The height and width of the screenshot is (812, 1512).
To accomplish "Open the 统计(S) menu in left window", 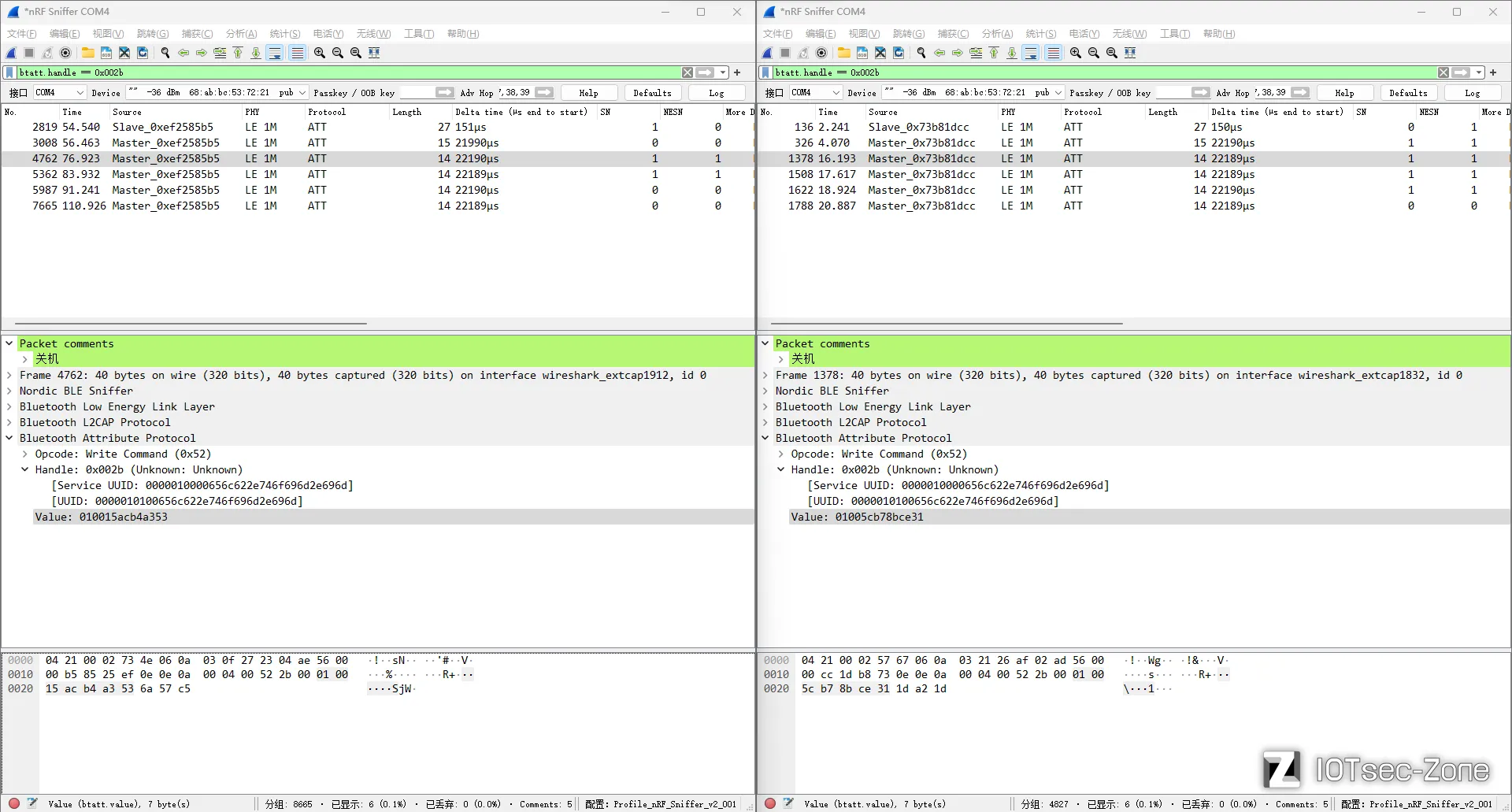I will pyautogui.click(x=285, y=34).
